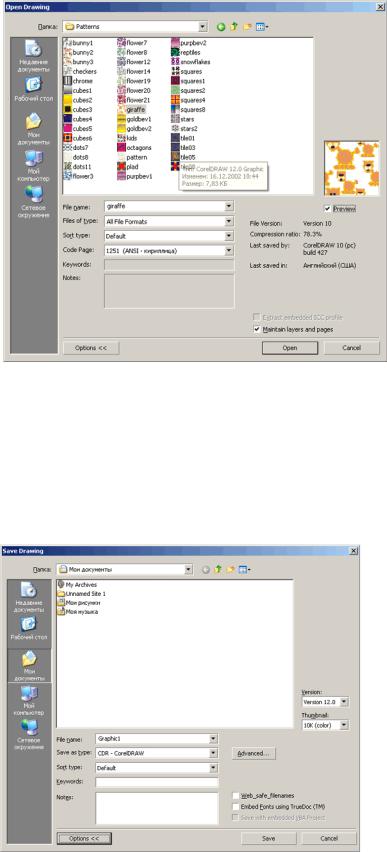Viewport: 387px width, 852px height.
Task: Open Network Places in Open Drawing sidebar
Action: click(34, 202)
